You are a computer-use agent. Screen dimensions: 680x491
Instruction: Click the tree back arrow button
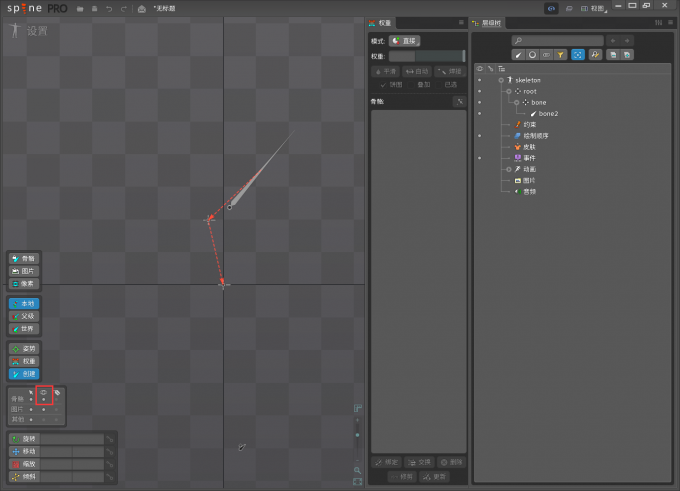point(613,41)
